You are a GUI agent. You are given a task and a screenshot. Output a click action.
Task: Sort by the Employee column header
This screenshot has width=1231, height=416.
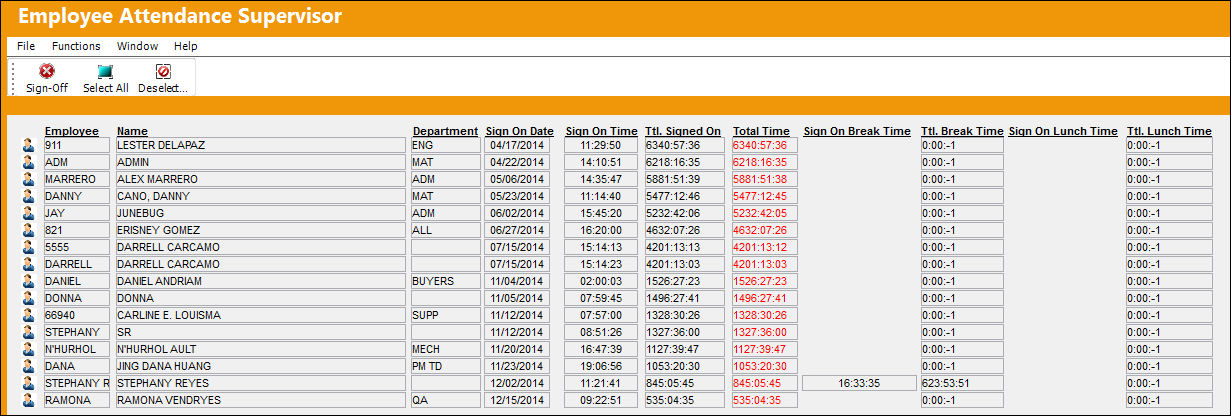(72, 131)
